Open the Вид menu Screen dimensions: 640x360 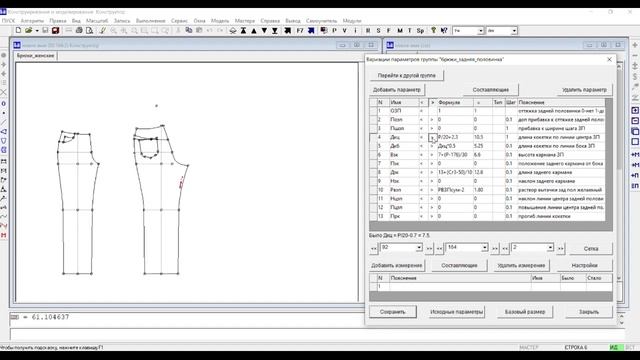pyautogui.click(x=76, y=20)
